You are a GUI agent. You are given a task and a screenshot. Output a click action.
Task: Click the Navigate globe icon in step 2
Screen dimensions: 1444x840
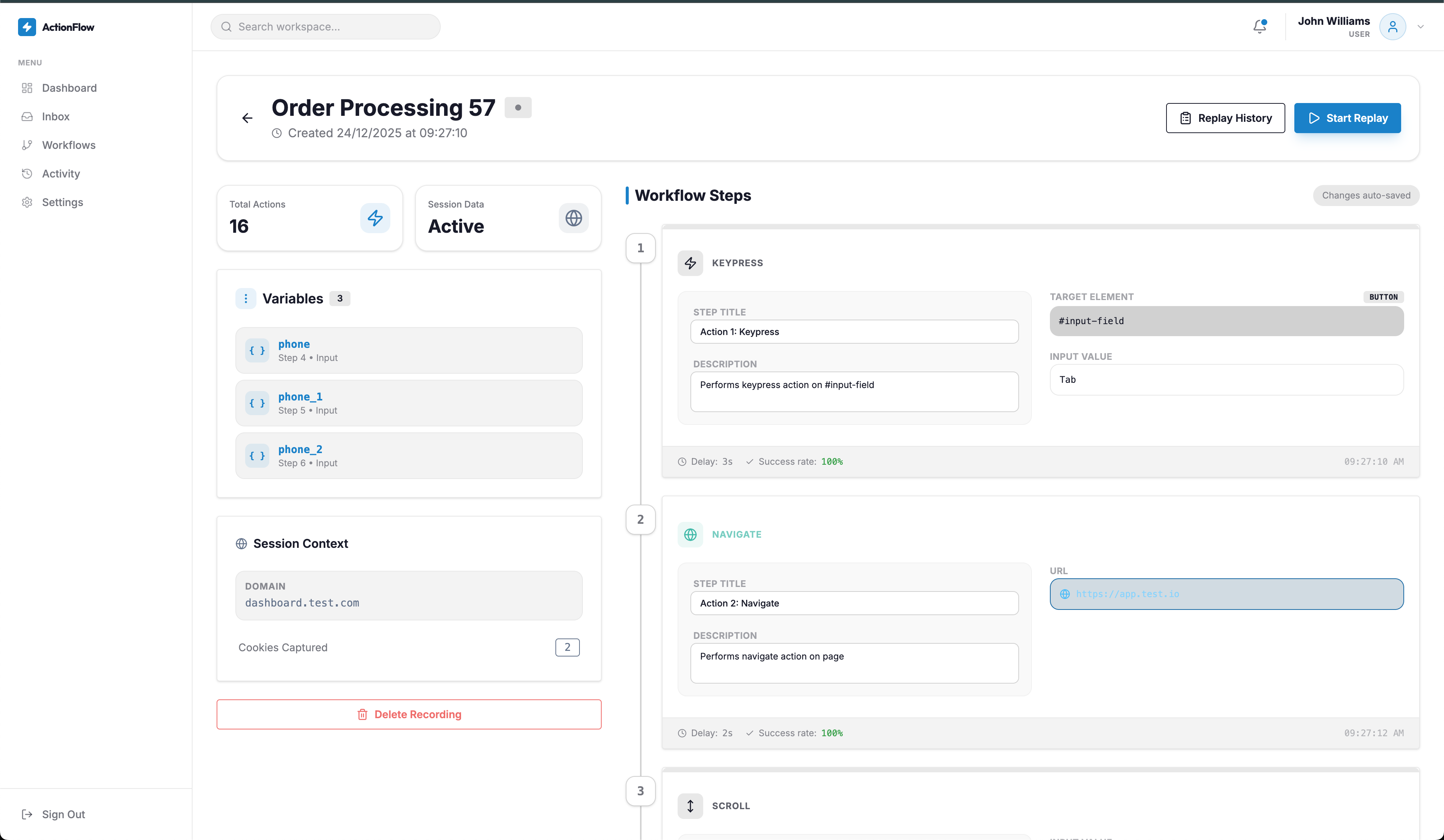[690, 534]
